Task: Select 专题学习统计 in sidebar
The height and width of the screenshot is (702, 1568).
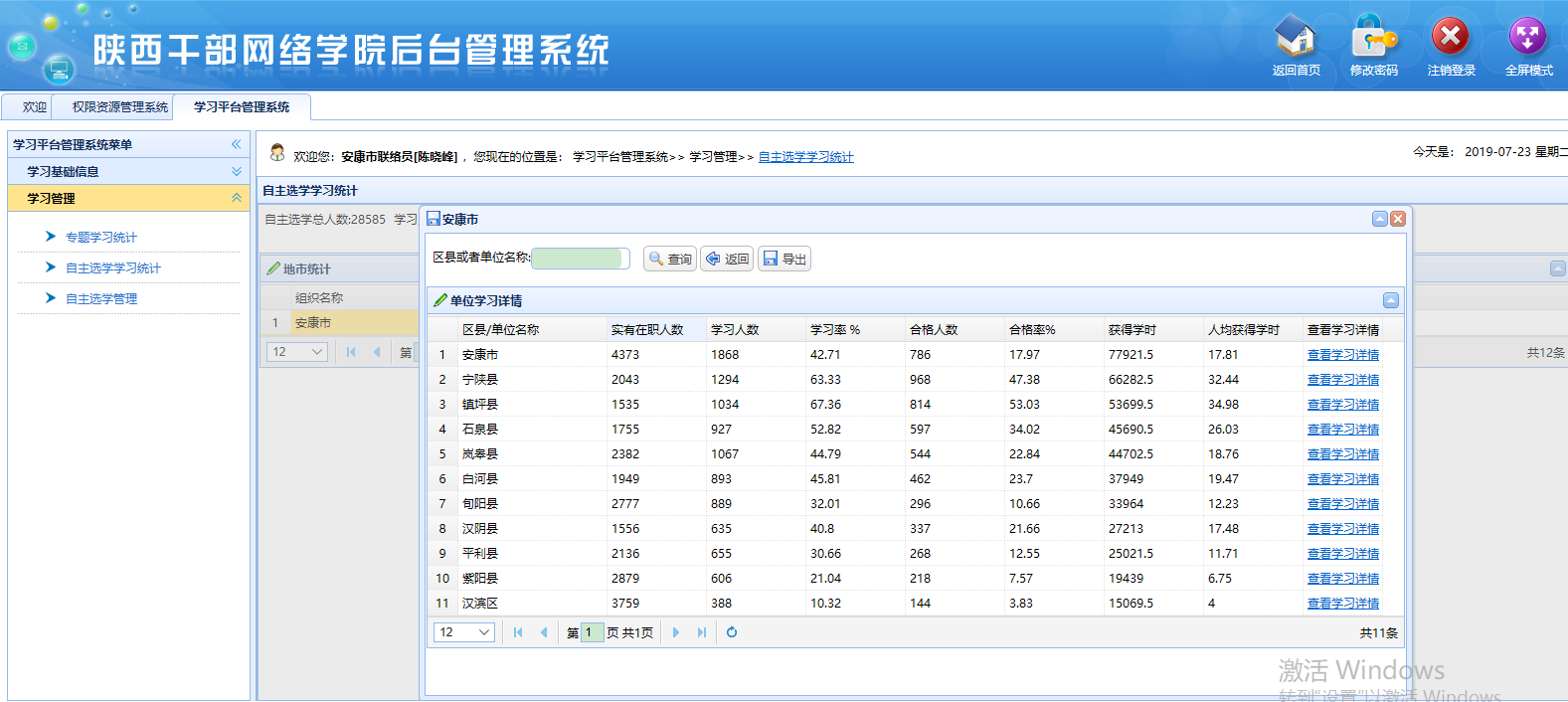Action: [x=101, y=237]
